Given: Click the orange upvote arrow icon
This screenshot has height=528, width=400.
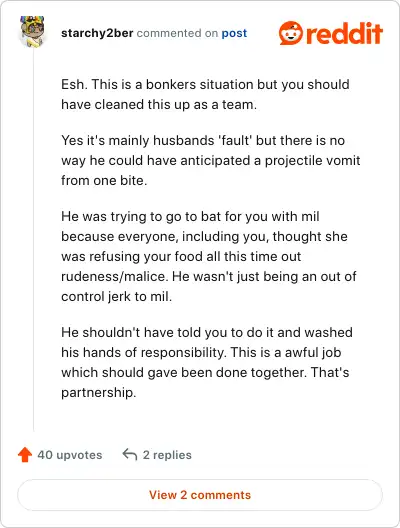Looking at the screenshot, I should 25,455.
